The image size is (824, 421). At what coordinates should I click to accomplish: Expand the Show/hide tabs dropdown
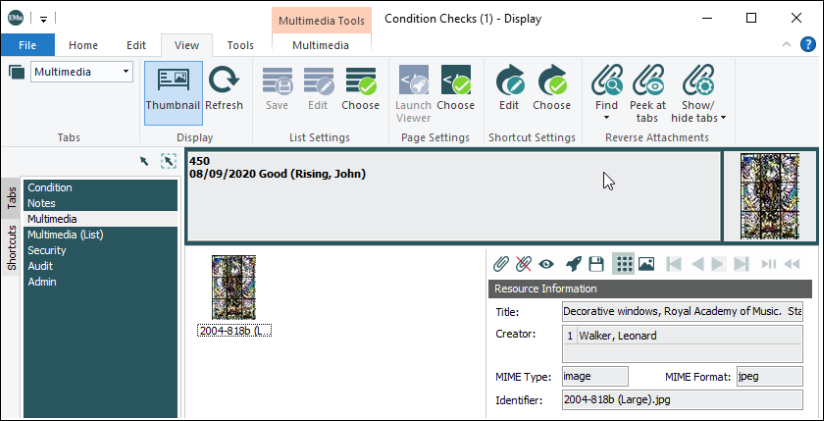tap(722, 118)
